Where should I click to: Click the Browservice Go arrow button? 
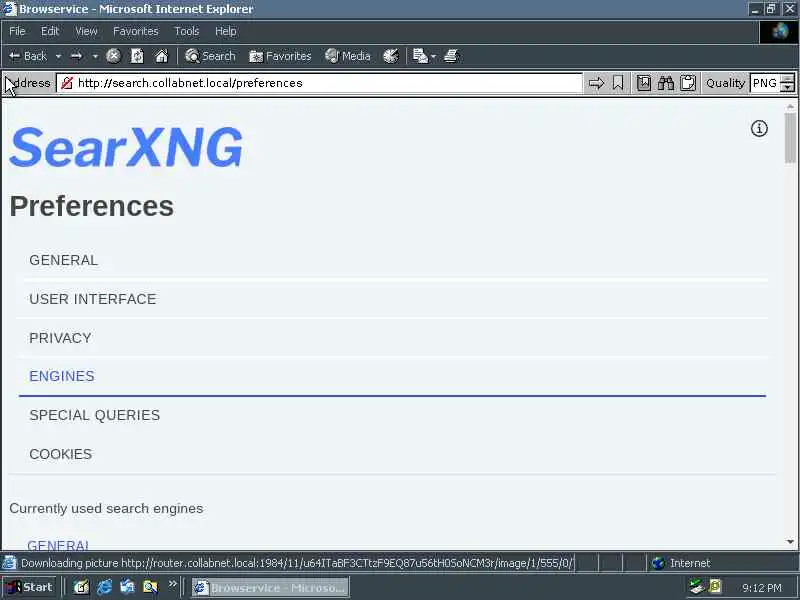pos(596,83)
